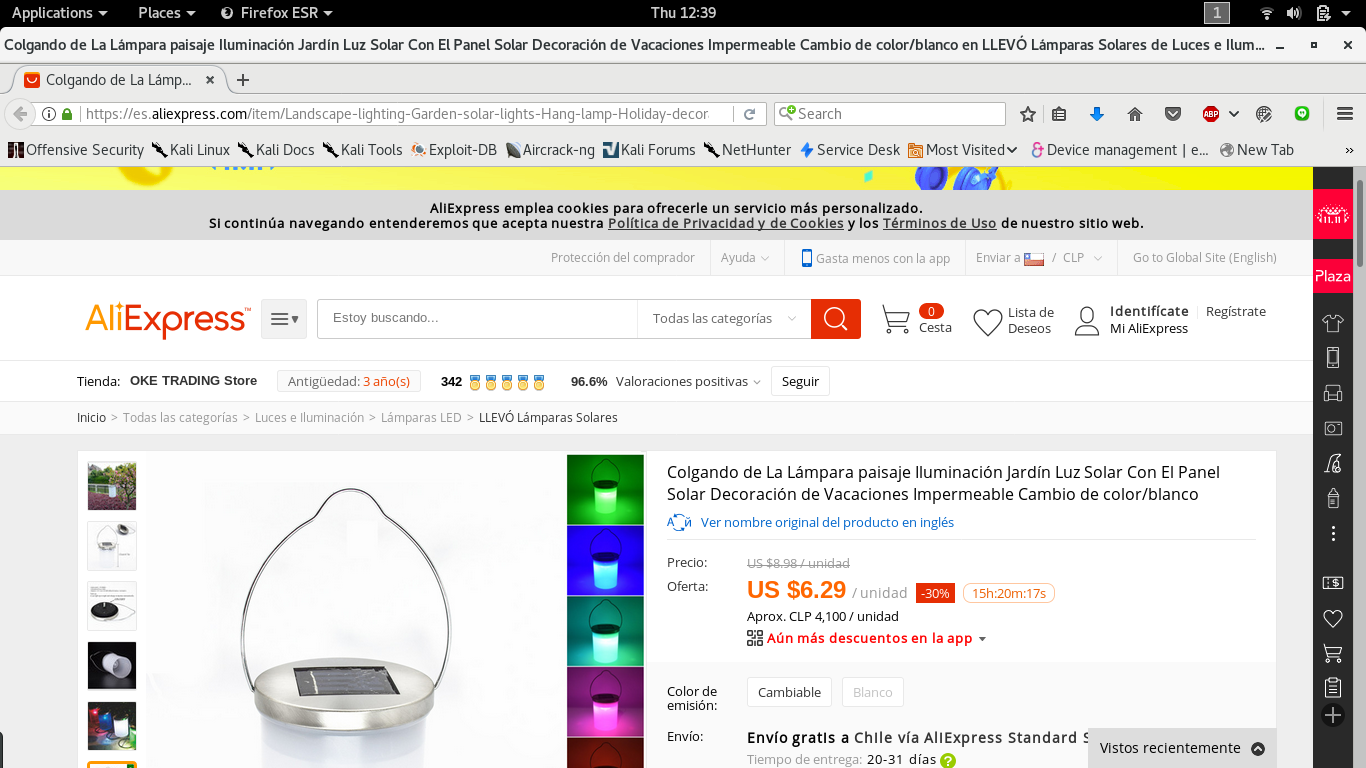Click the plus circle icon in the sidebar
Image resolution: width=1366 pixels, height=768 pixels.
click(1333, 715)
